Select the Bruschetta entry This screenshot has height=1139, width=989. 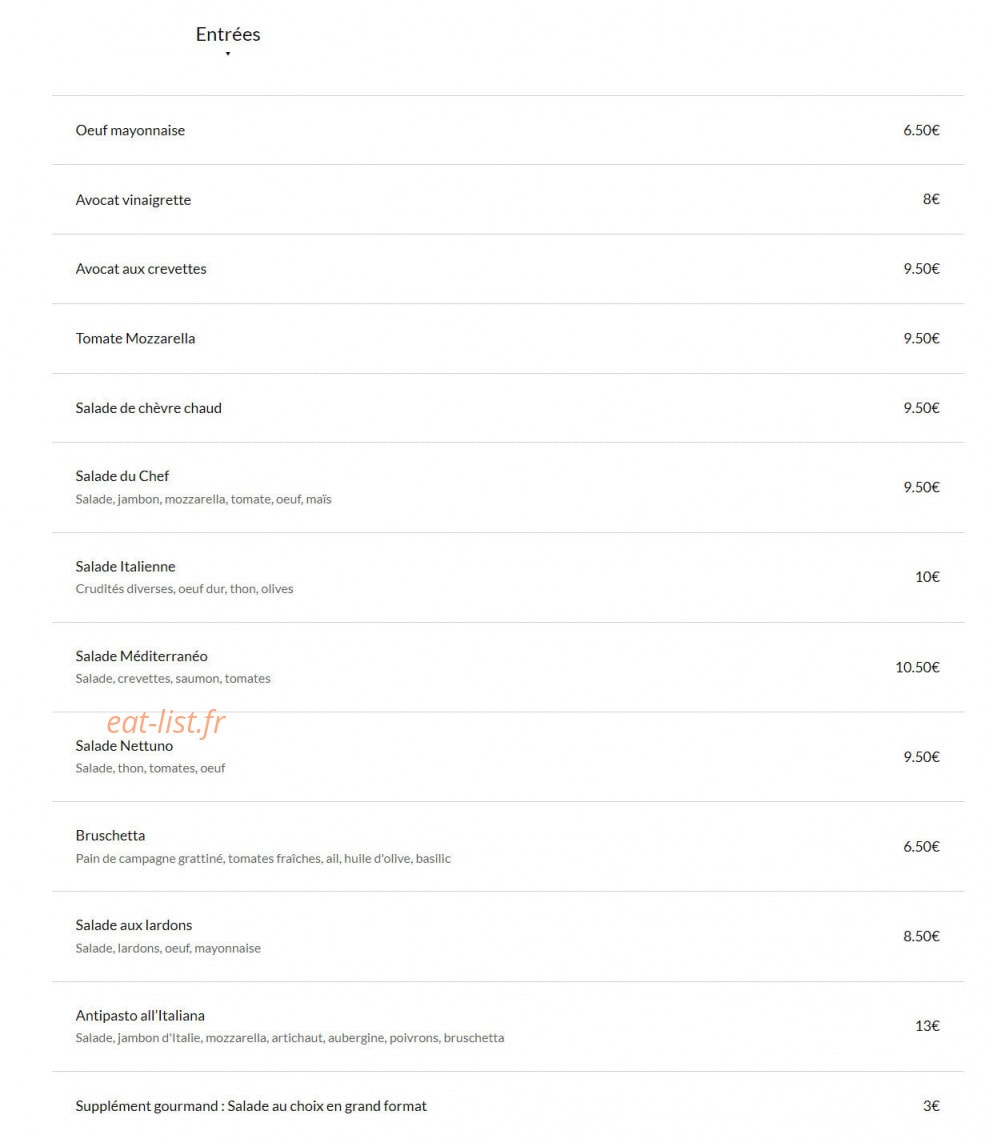[x=110, y=835]
